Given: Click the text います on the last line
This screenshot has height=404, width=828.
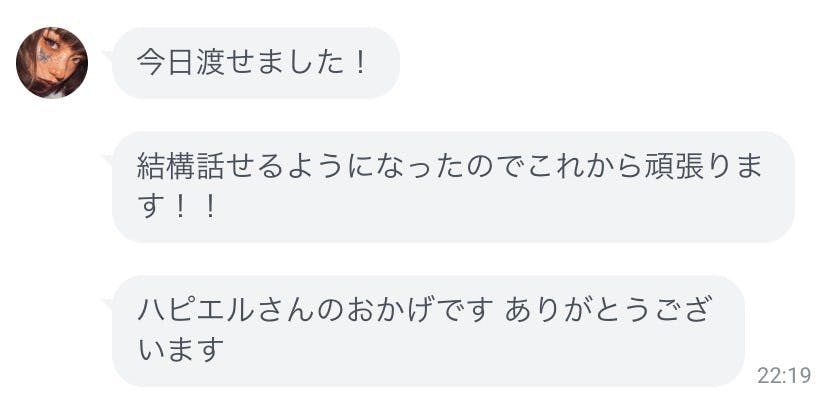Looking at the screenshot, I should click(180, 353).
